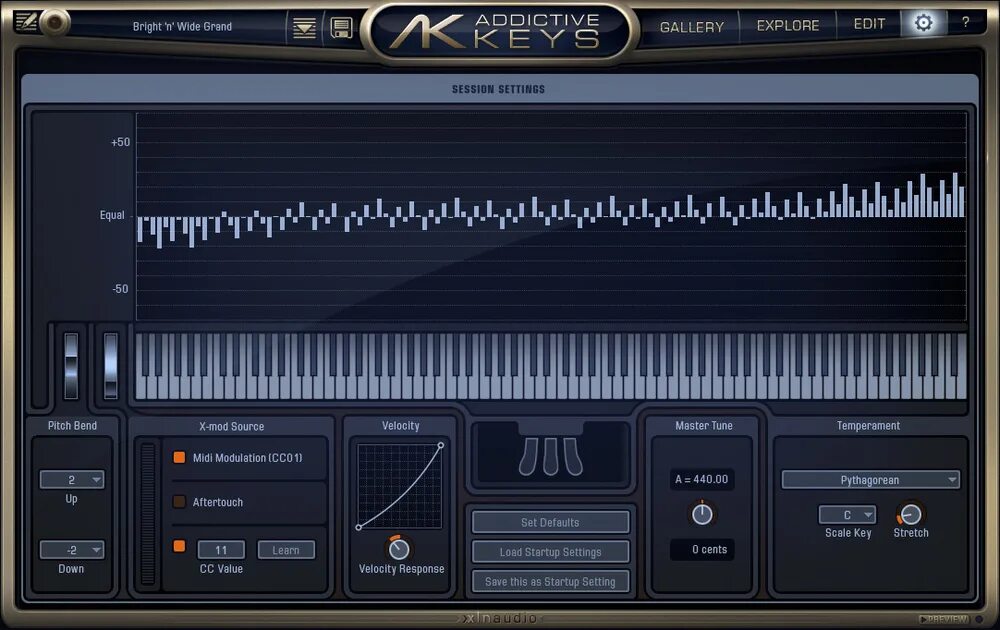Click Set Defaults button
The width and height of the screenshot is (1000, 630).
point(550,522)
